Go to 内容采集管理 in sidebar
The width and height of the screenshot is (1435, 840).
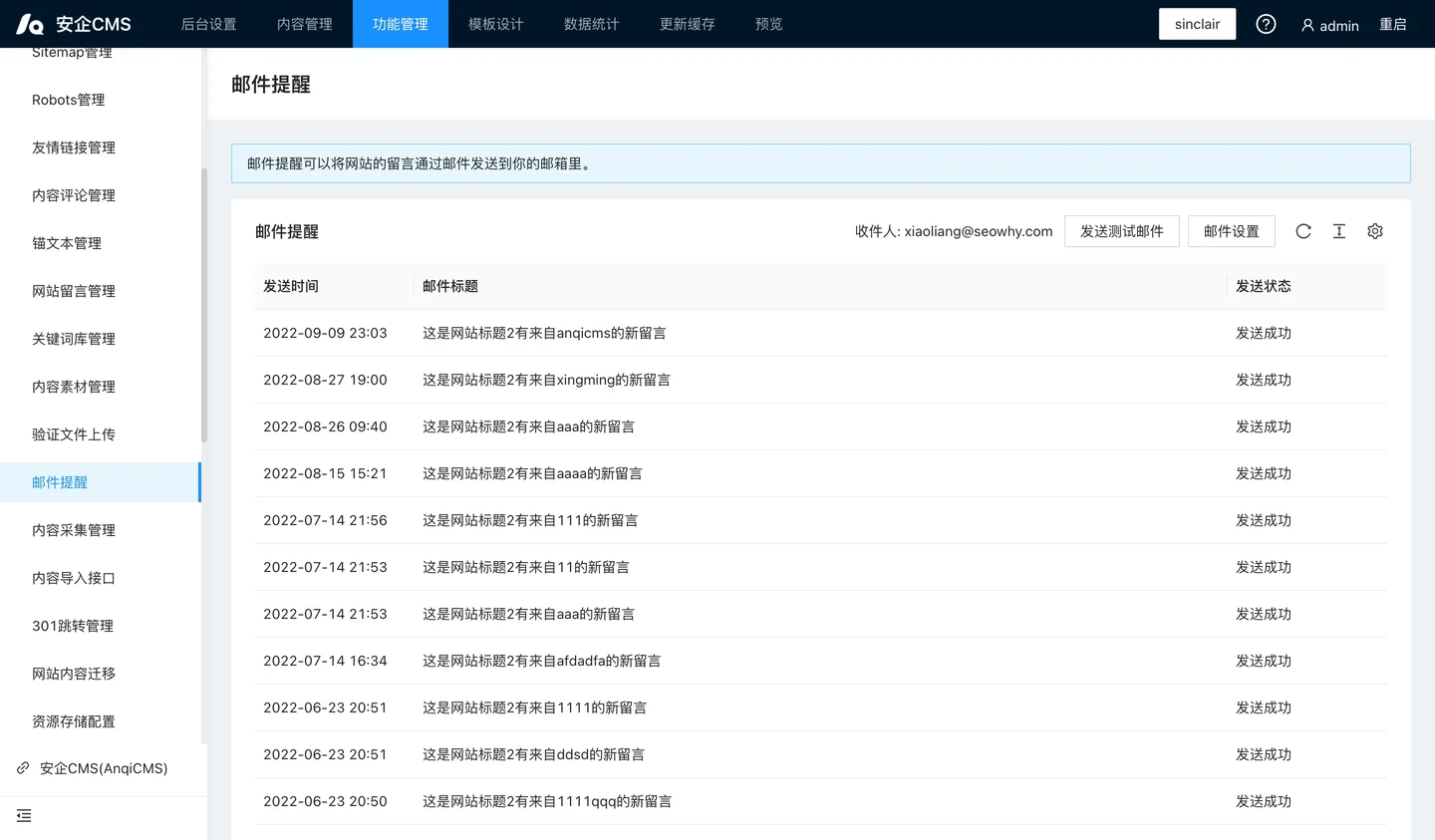click(100, 530)
